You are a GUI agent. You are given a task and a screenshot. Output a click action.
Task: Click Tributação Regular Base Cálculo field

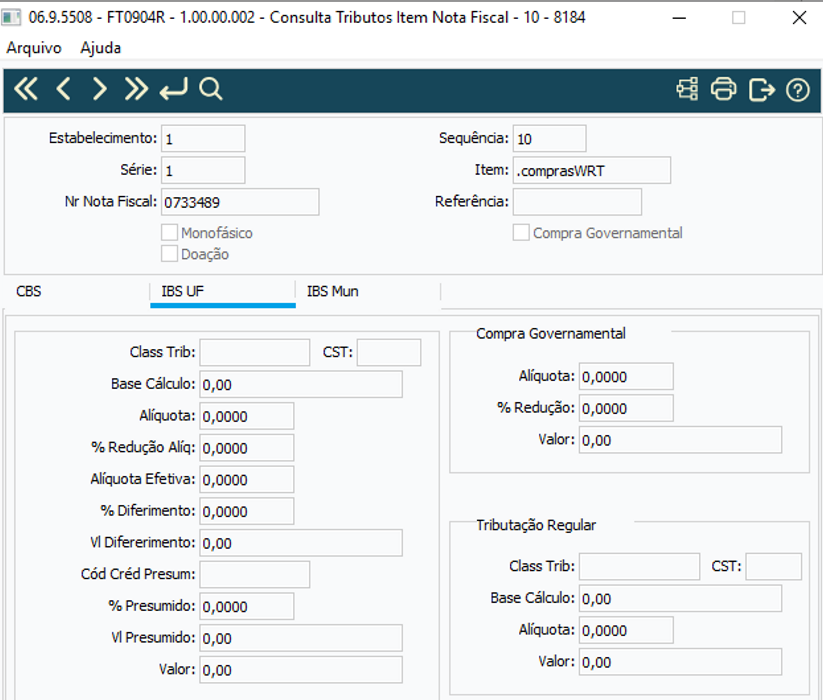point(680,598)
